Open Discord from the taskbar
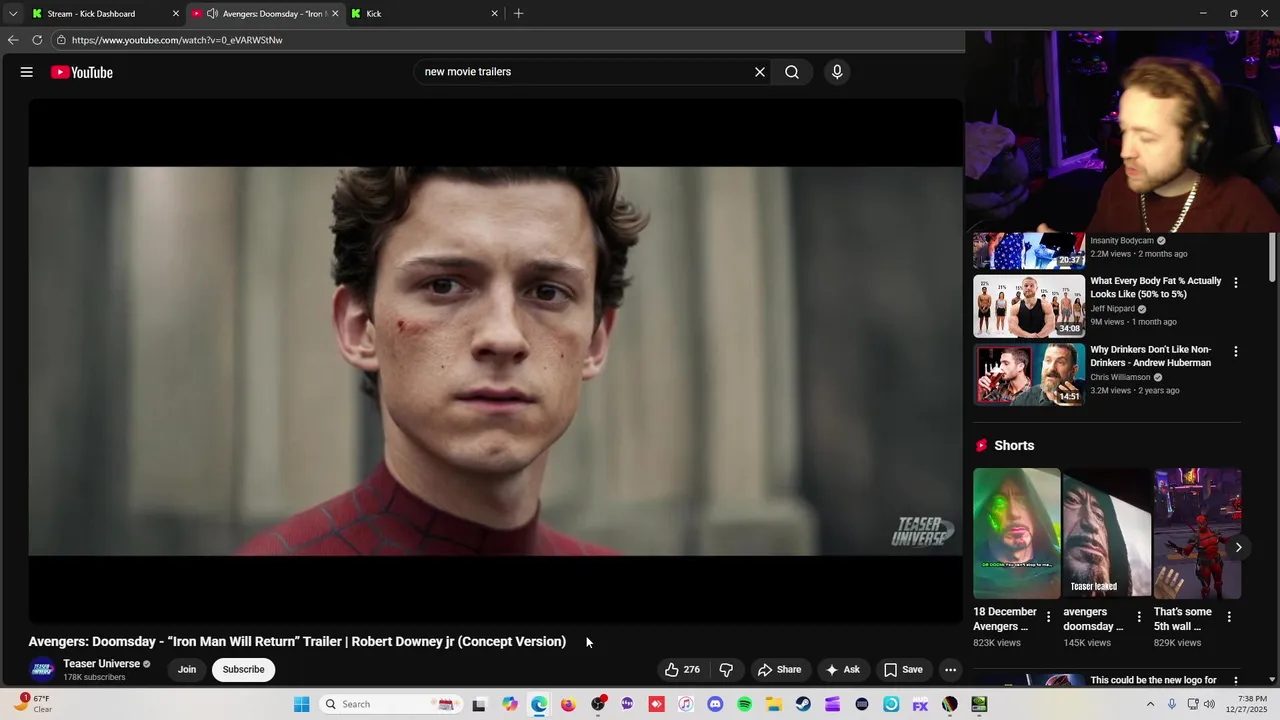The width and height of the screenshot is (1280, 720). 715,704
